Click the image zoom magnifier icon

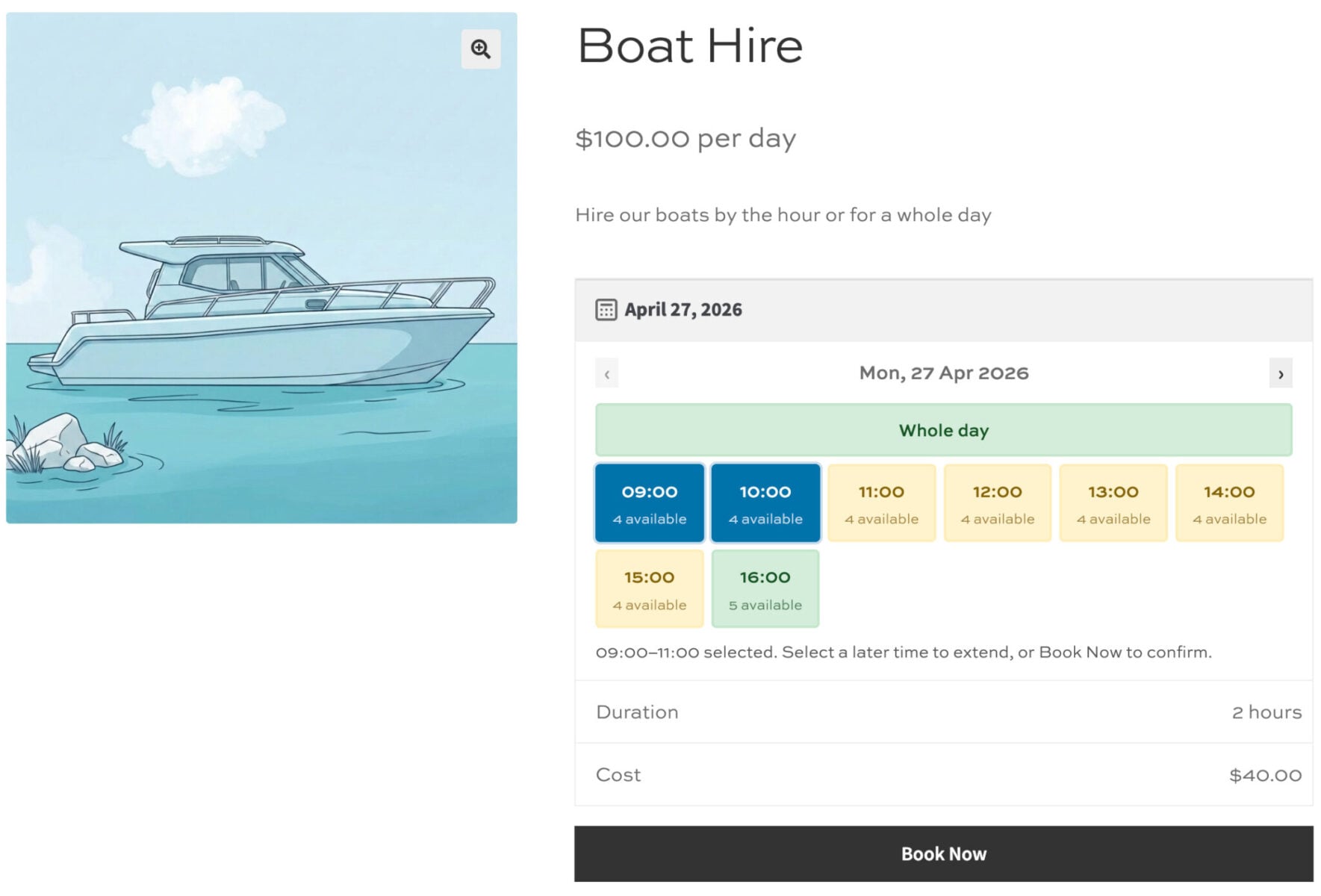pos(480,48)
